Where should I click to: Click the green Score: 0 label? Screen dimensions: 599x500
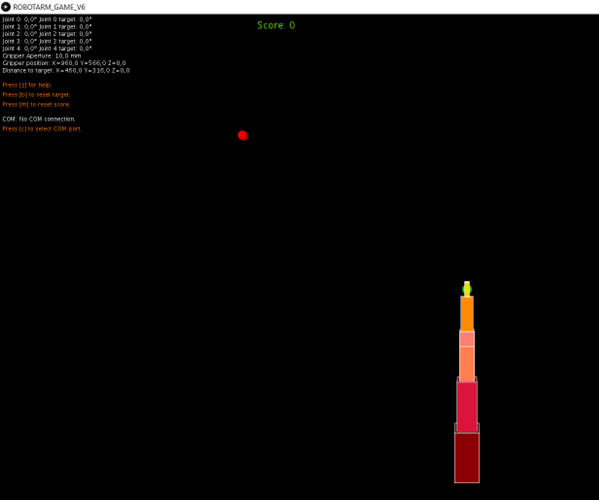coord(276,25)
